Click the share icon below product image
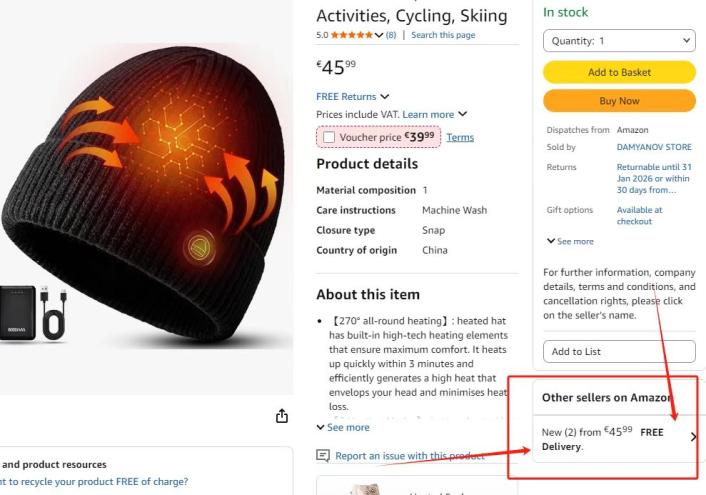 [x=282, y=416]
